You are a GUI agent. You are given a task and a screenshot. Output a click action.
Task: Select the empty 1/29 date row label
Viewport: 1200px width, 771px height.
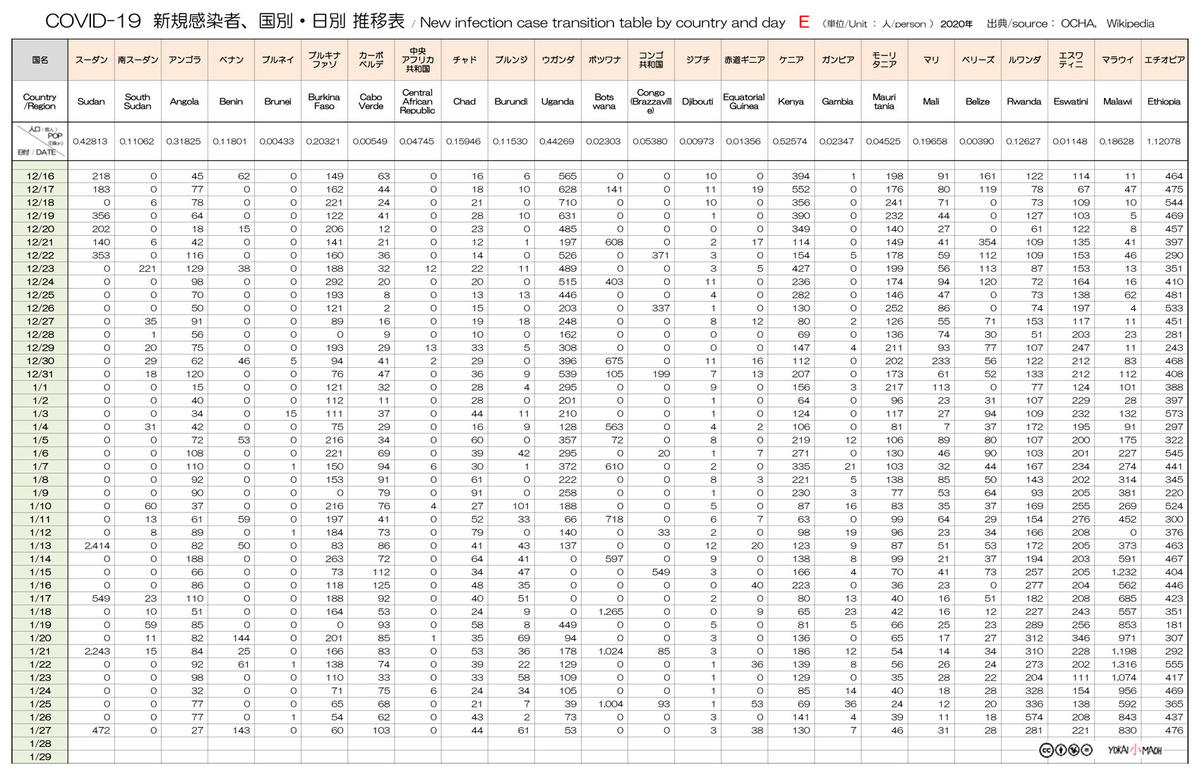point(39,756)
